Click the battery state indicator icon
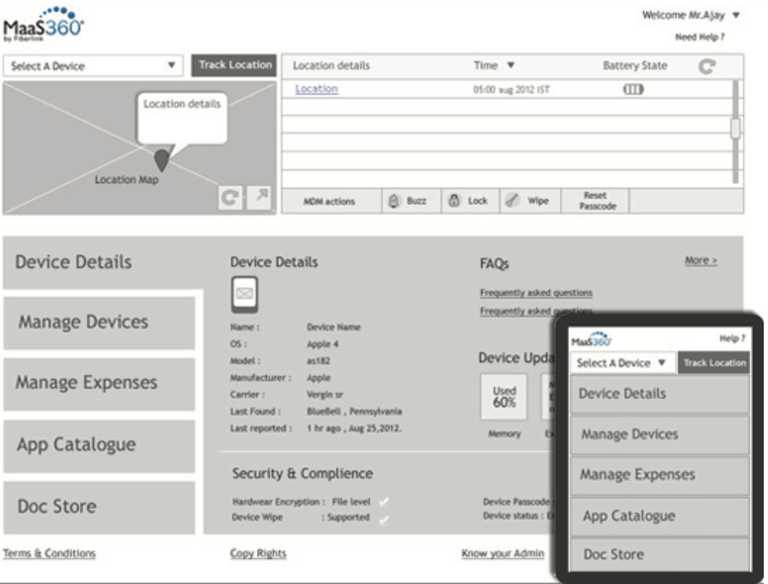768x584 pixels. 633,89
